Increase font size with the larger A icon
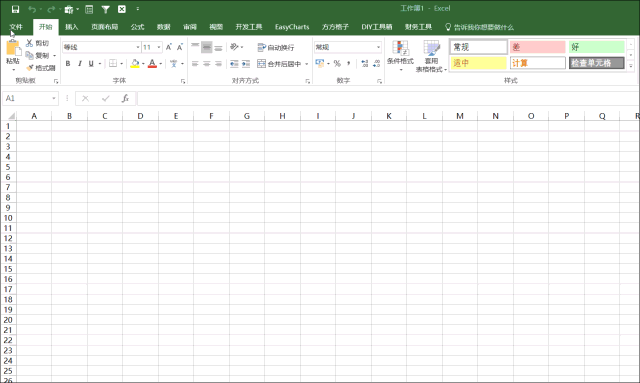Viewport: 640px width, 383px height. pyautogui.click(x=169, y=47)
